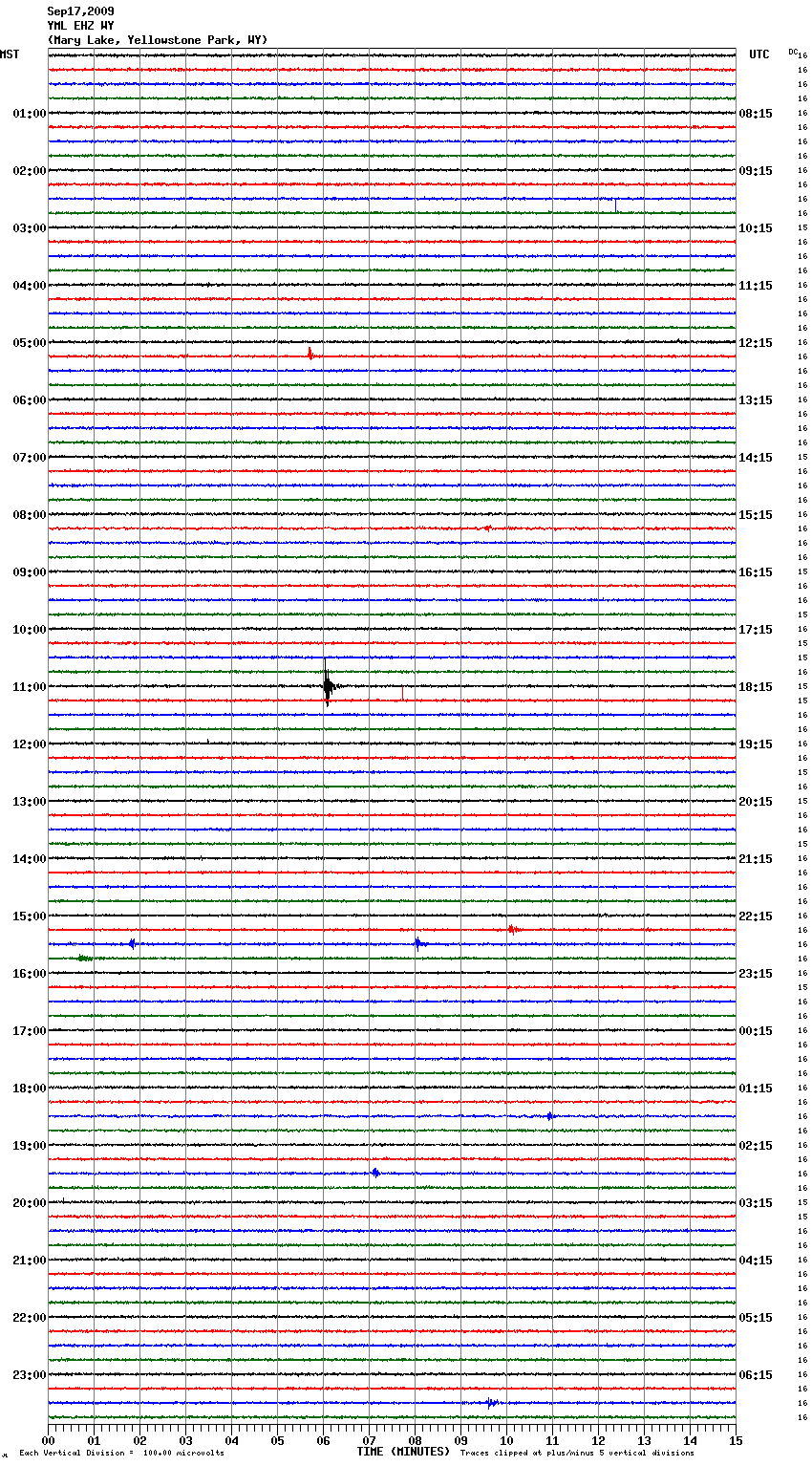Click the 22:15 UTC row label
This screenshot has height=1466, width=812.
[x=756, y=916]
